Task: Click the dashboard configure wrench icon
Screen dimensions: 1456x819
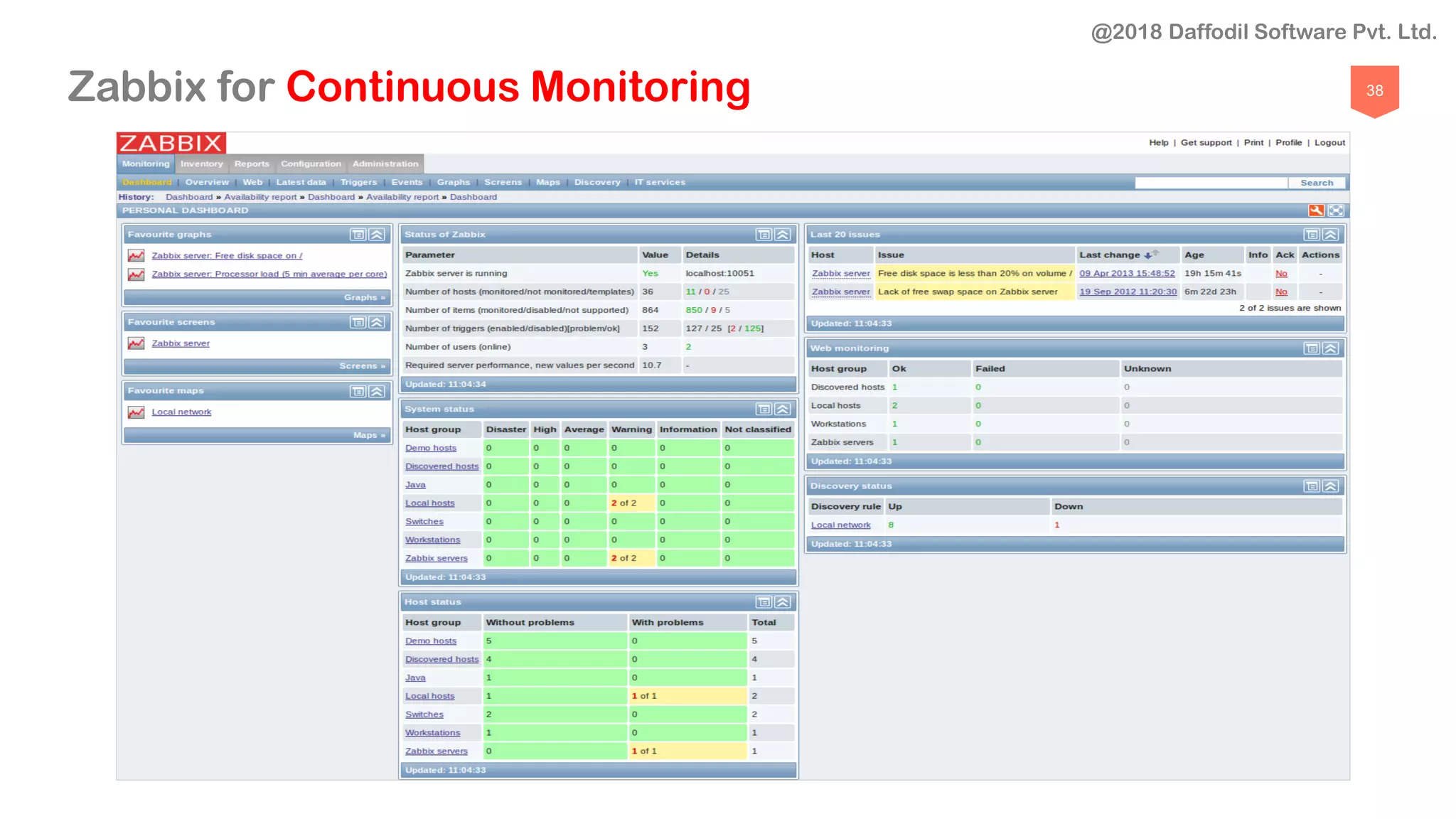Action: pyautogui.click(x=1317, y=210)
